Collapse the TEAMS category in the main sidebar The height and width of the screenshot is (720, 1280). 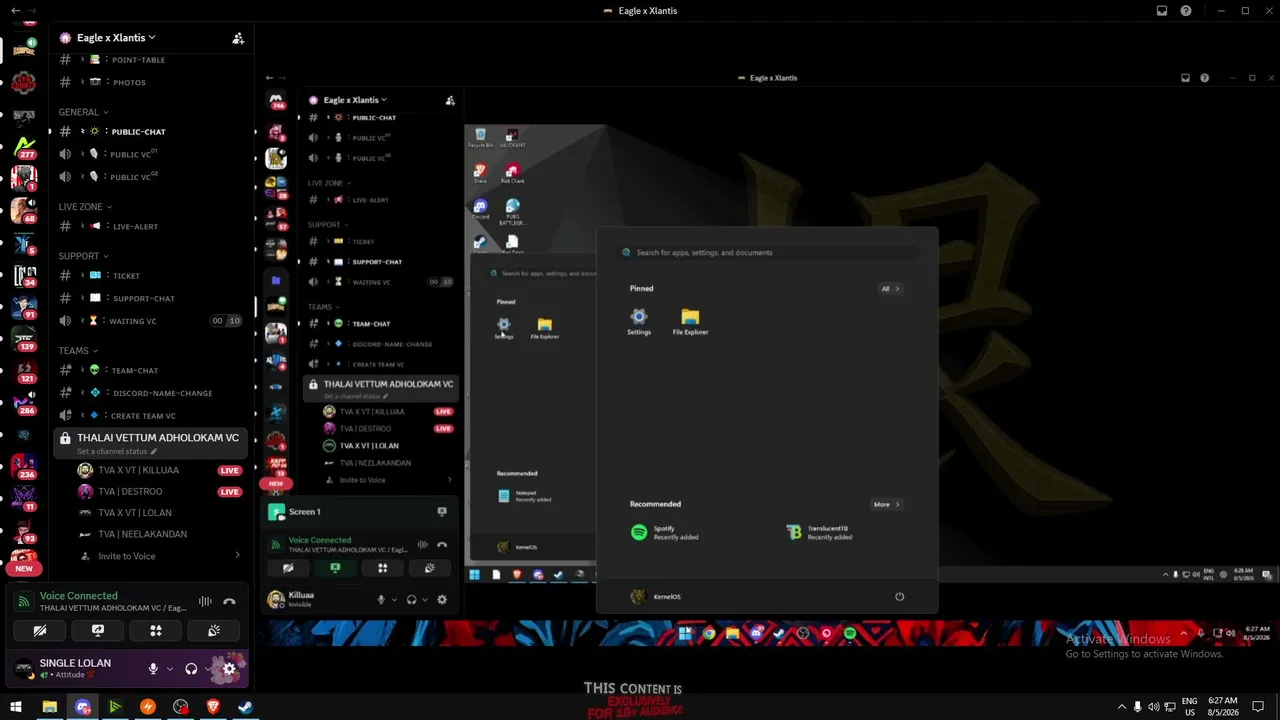click(x=78, y=351)
